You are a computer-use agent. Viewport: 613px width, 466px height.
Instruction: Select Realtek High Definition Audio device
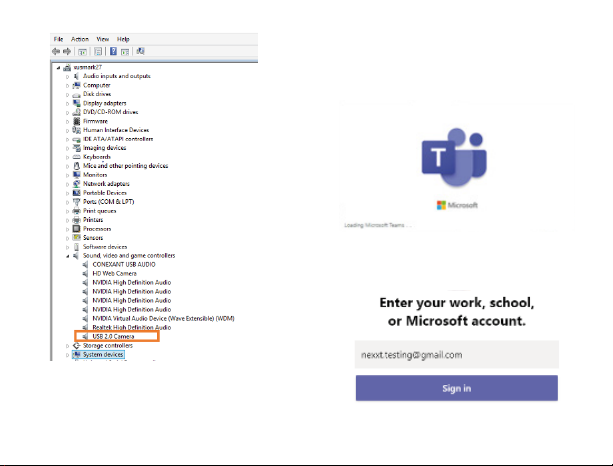[x=132, y=327]
